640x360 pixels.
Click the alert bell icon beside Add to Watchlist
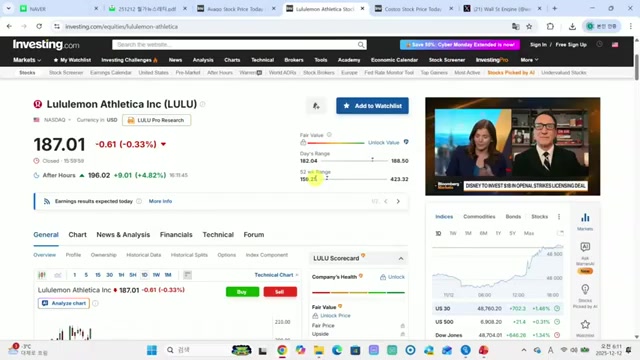point(316,106)
